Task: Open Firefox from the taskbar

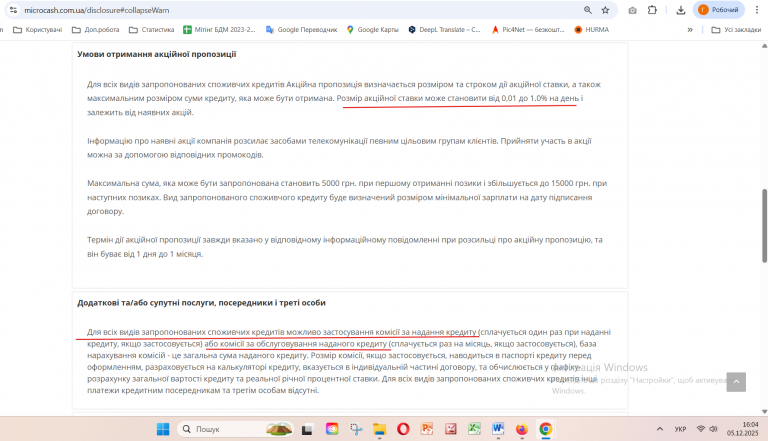Action: tap(522, 429)
